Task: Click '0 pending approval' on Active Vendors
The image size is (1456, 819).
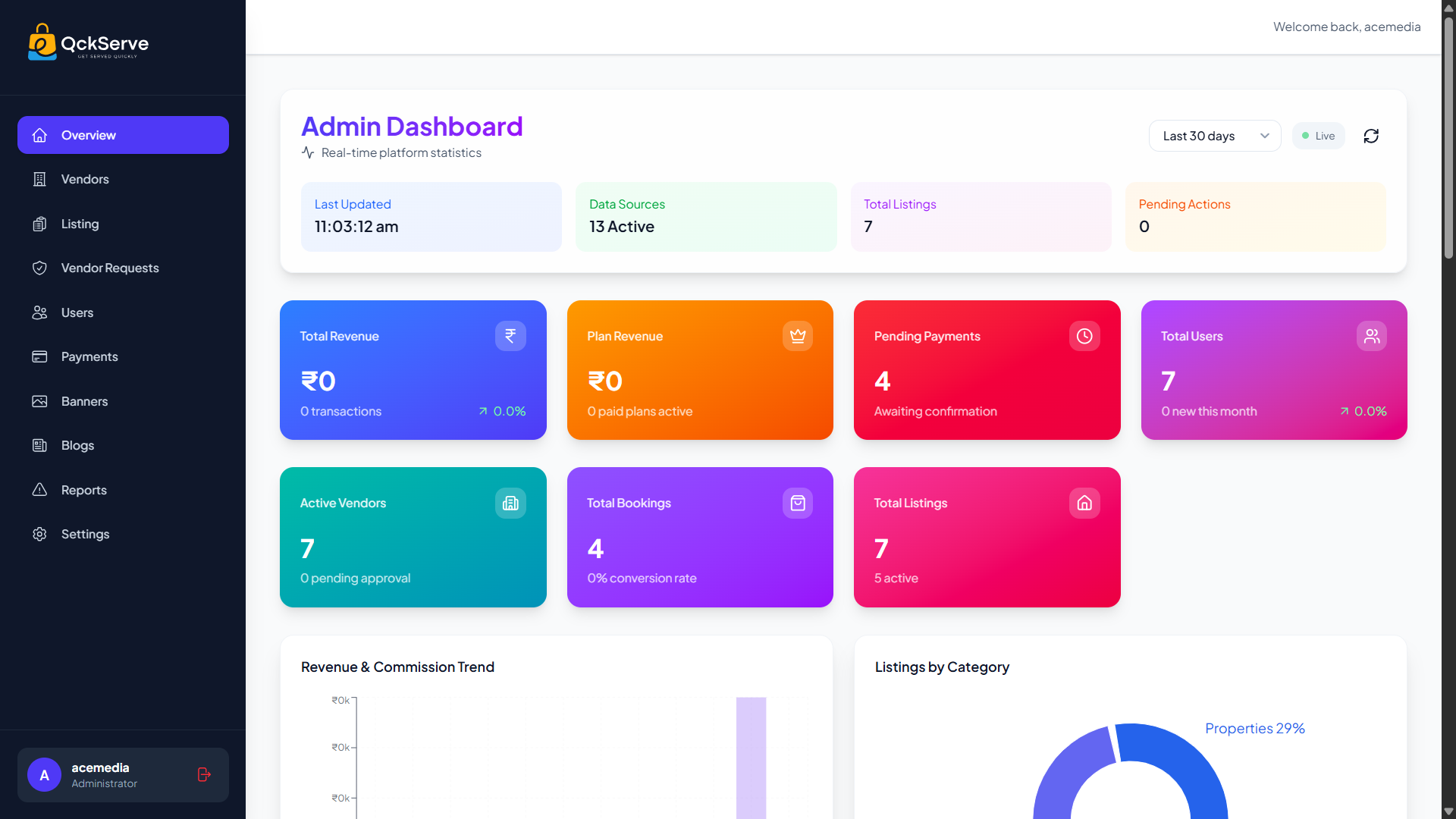Action: 355,578
